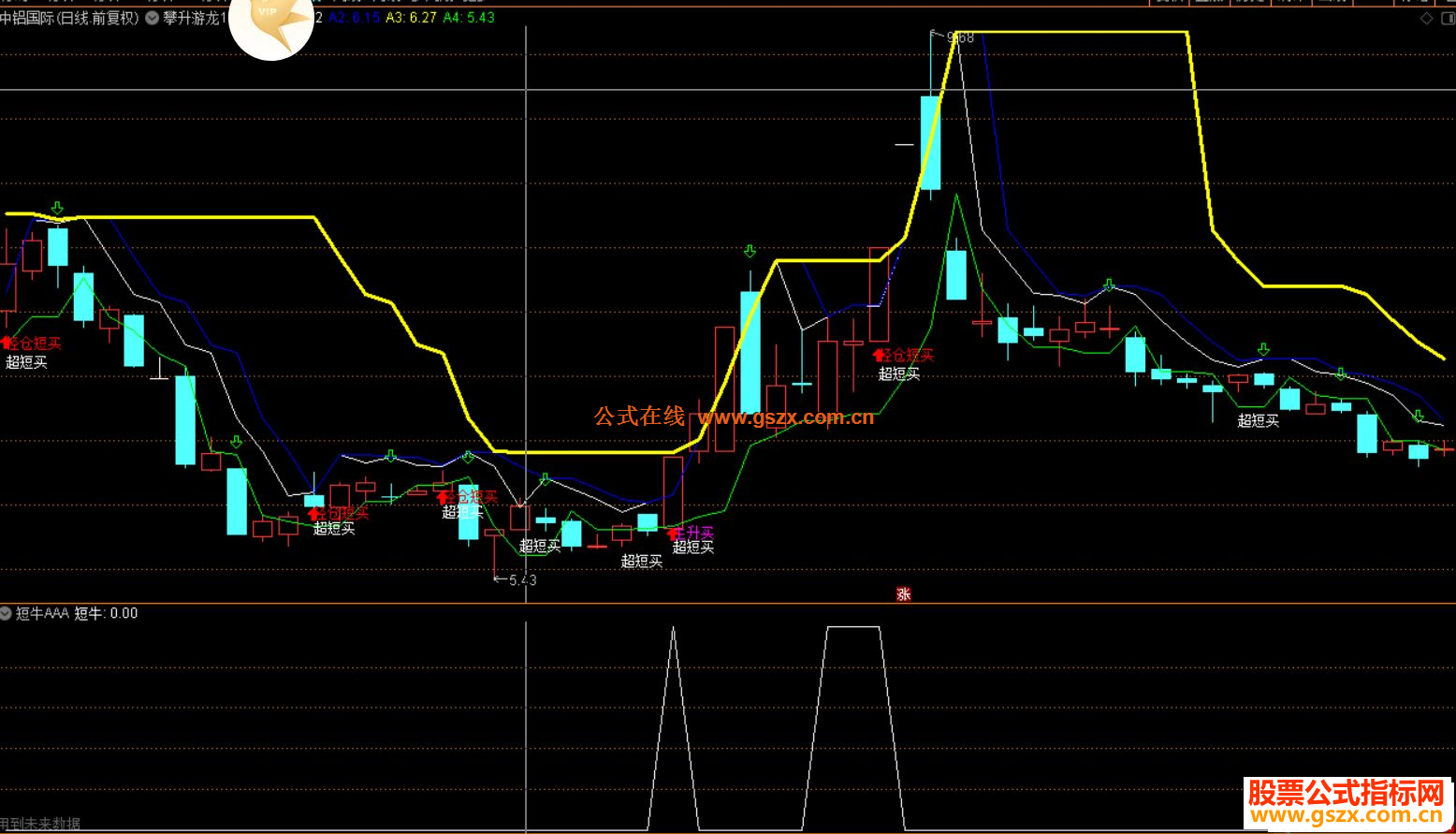
Task: Click the 超短买 label under 主升买
Action: coord(693,548)
